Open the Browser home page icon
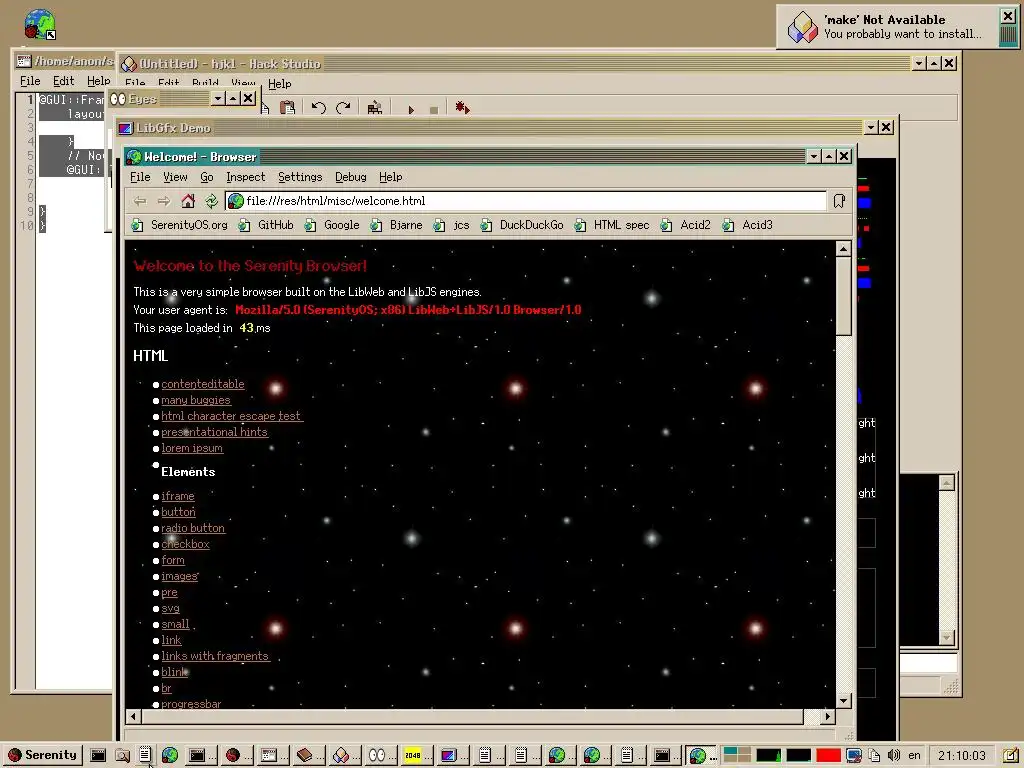 tap(188, 201)
